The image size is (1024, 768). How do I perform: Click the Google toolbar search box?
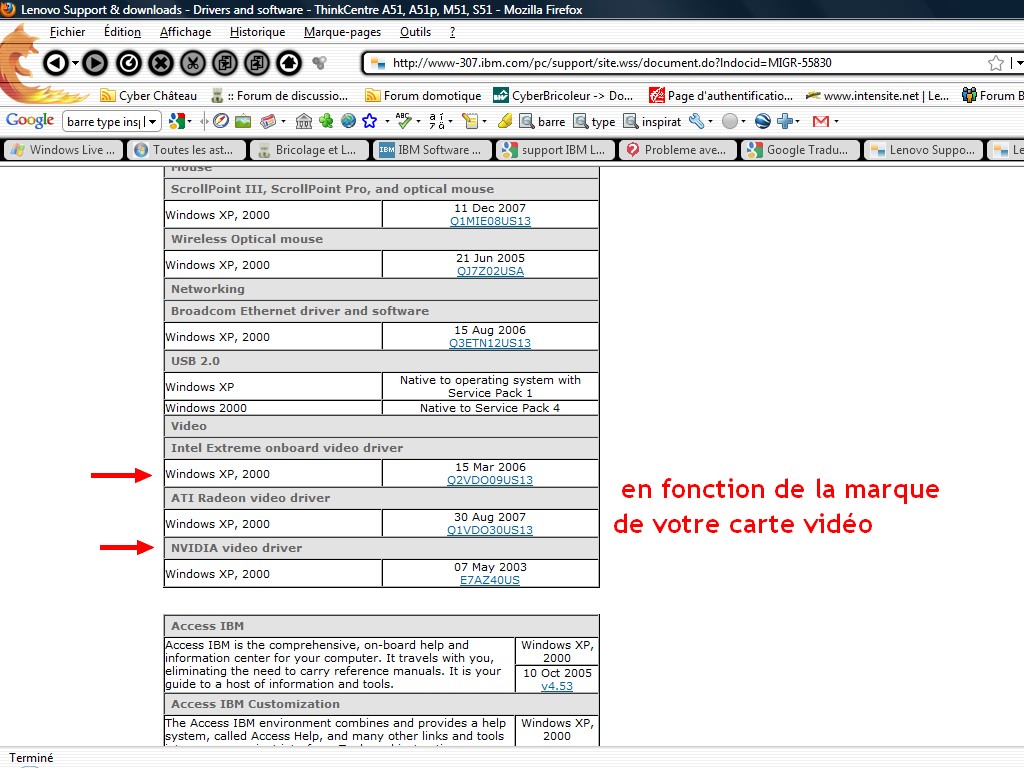pos(104,121)
